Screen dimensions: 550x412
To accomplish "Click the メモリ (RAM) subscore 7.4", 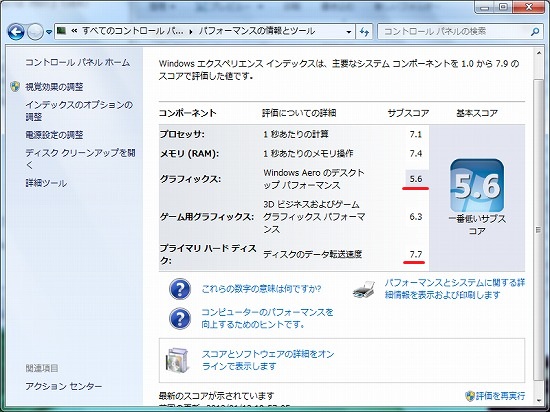I will click(416, 153).
